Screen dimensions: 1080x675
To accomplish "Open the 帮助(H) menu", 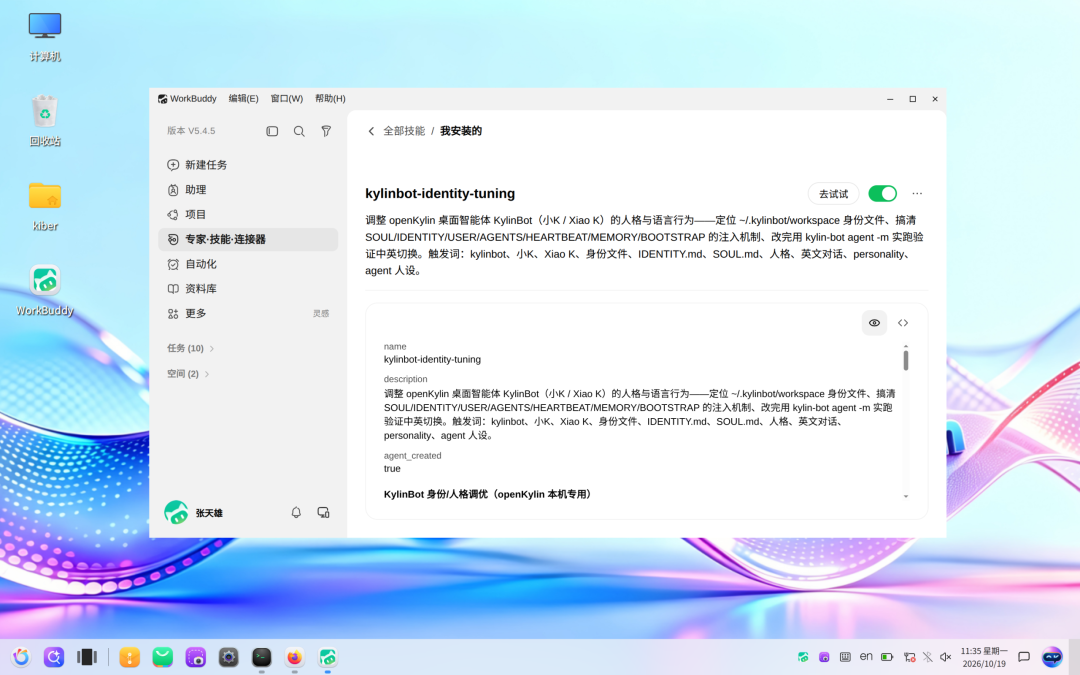I will [331, 98].
